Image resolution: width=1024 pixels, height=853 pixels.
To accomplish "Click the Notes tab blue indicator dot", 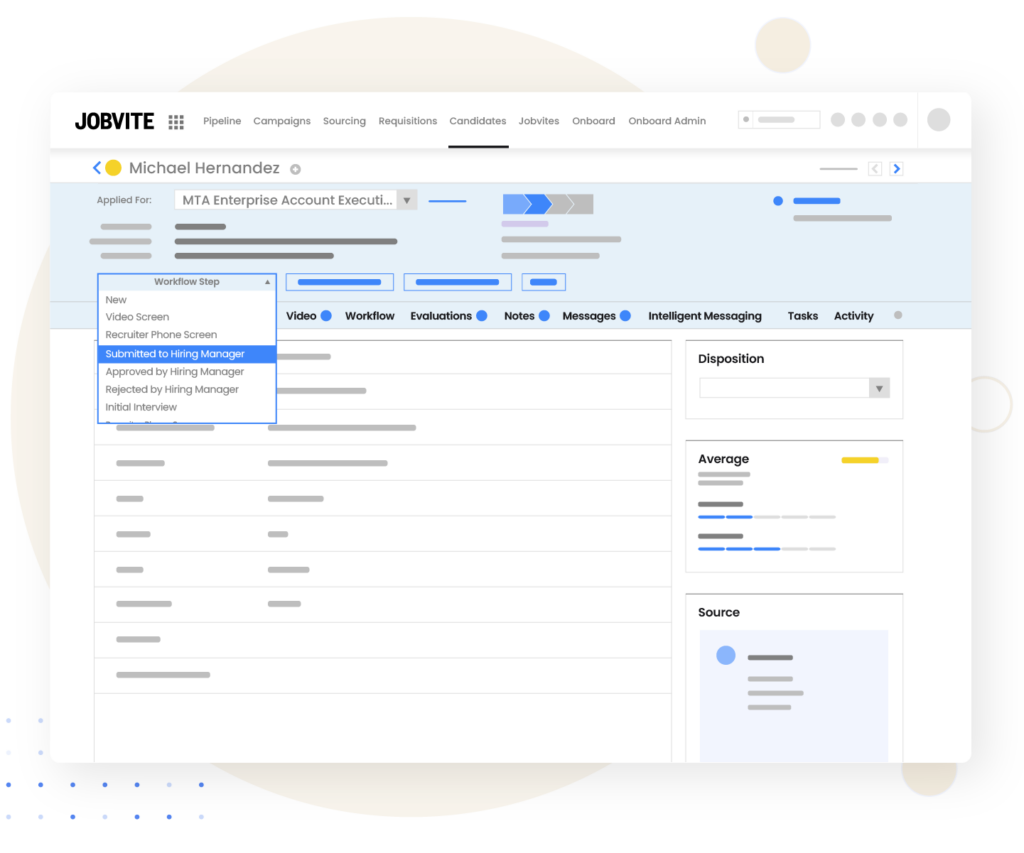I will (x=544, y=315).
